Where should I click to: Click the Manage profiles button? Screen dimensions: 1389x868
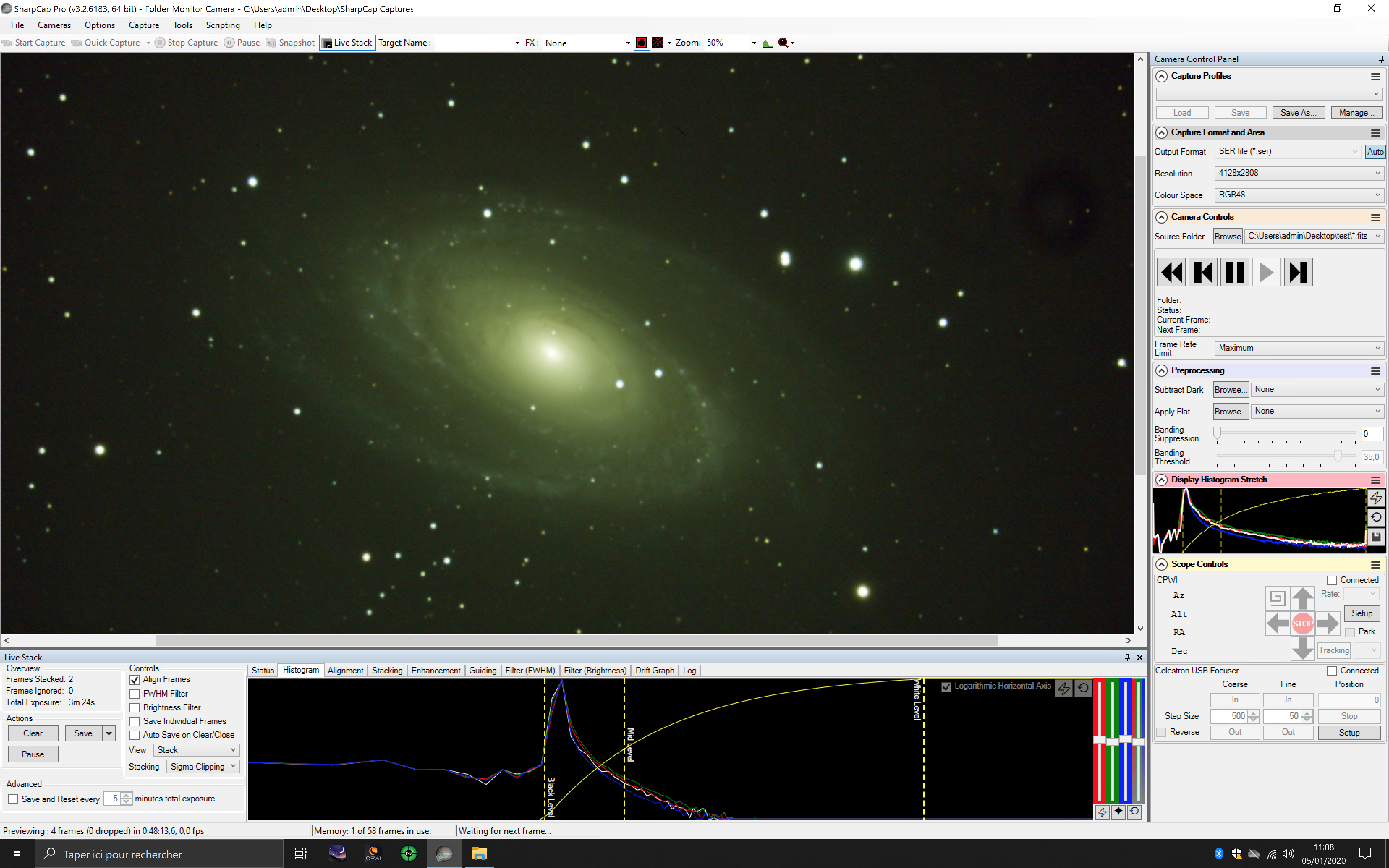click(x=1356, y=113)
